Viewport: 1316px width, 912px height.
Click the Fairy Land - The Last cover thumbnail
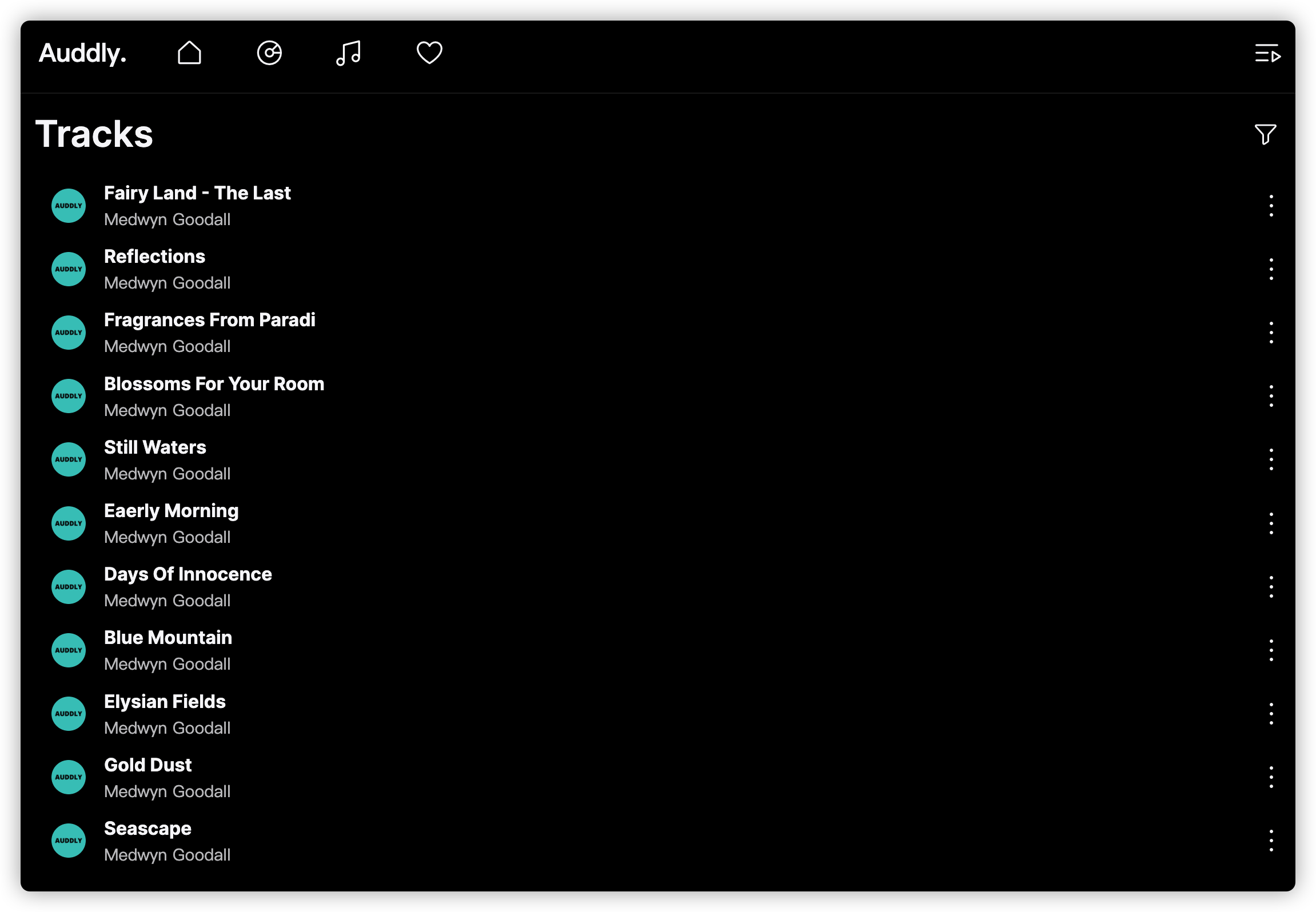(x=69, y=206)
